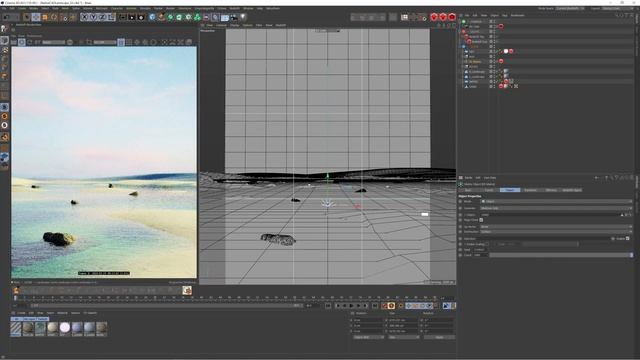Toggle visibility dots of the first object row
The width and height of the screenshot is (640, 360).
click(x=494, y=22)
